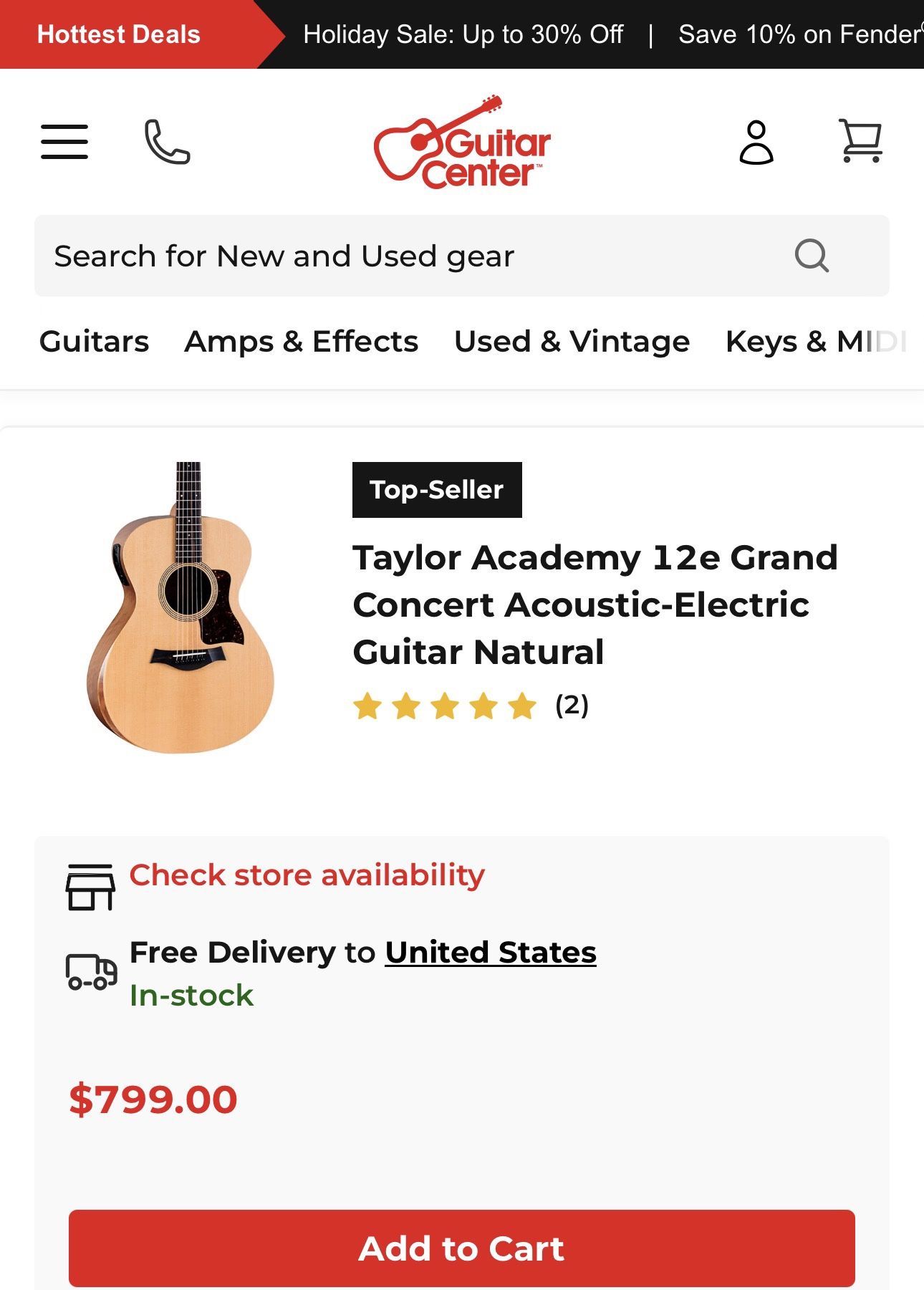The width and height of the screenshot is (924, 1290).
Task: Open the Taylor Academy 12e product title
Action: [595, 605]
